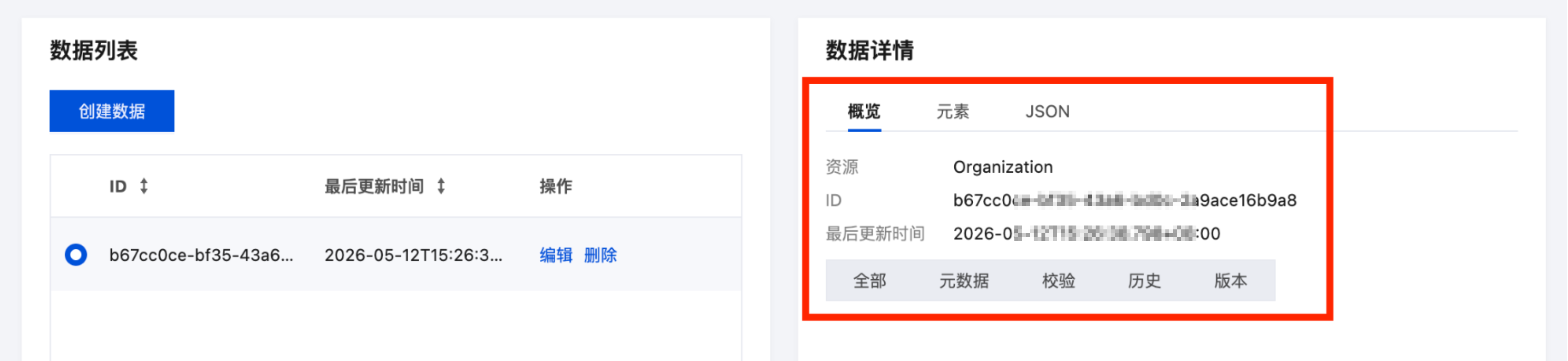Screen dimensions: 1568x361
Task: Select the 全部 segment option
Action: tap(869, 281)
